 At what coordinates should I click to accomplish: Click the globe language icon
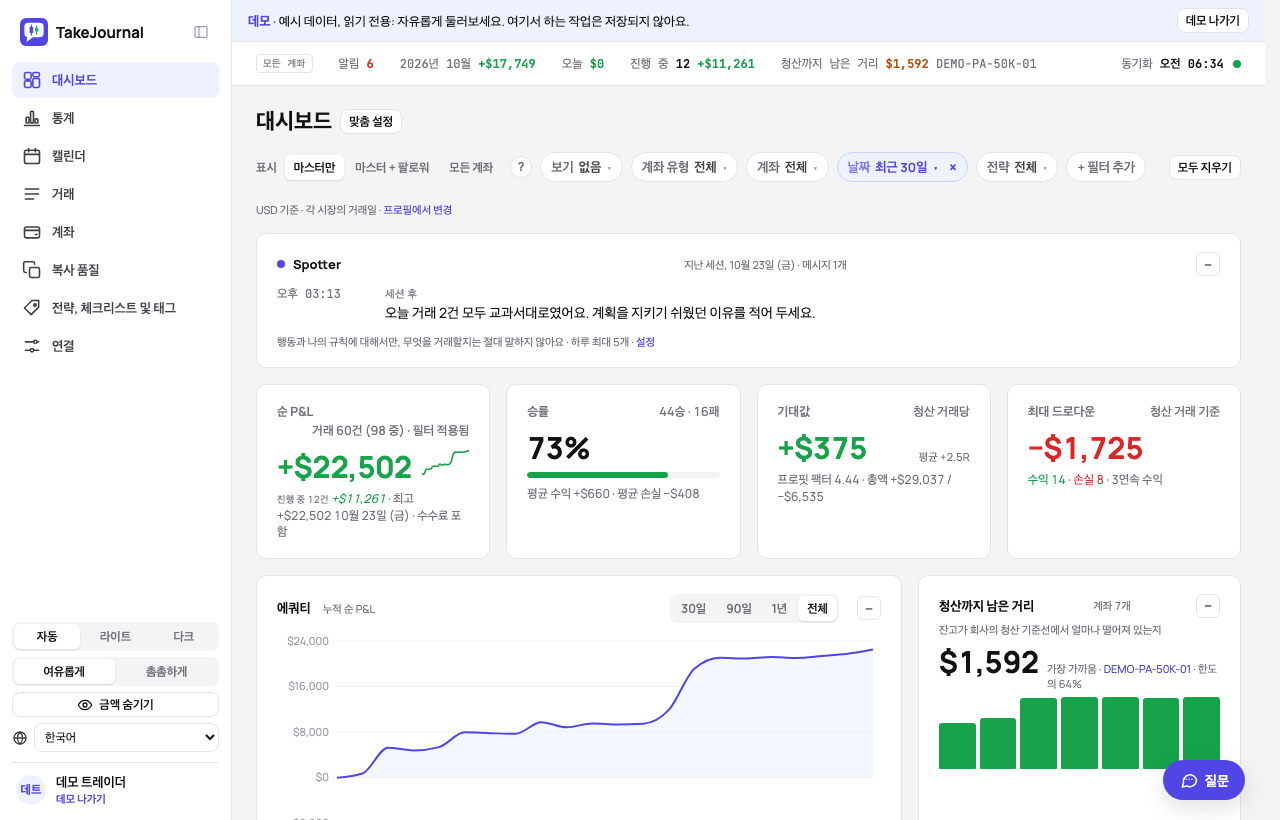(x=20, y=738)
